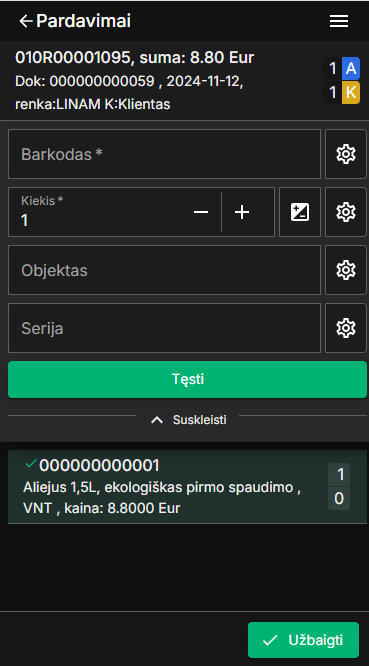Open settings gear next to Kiekis field
This screenshot has width=369, height=666.
tap(346, 212)
